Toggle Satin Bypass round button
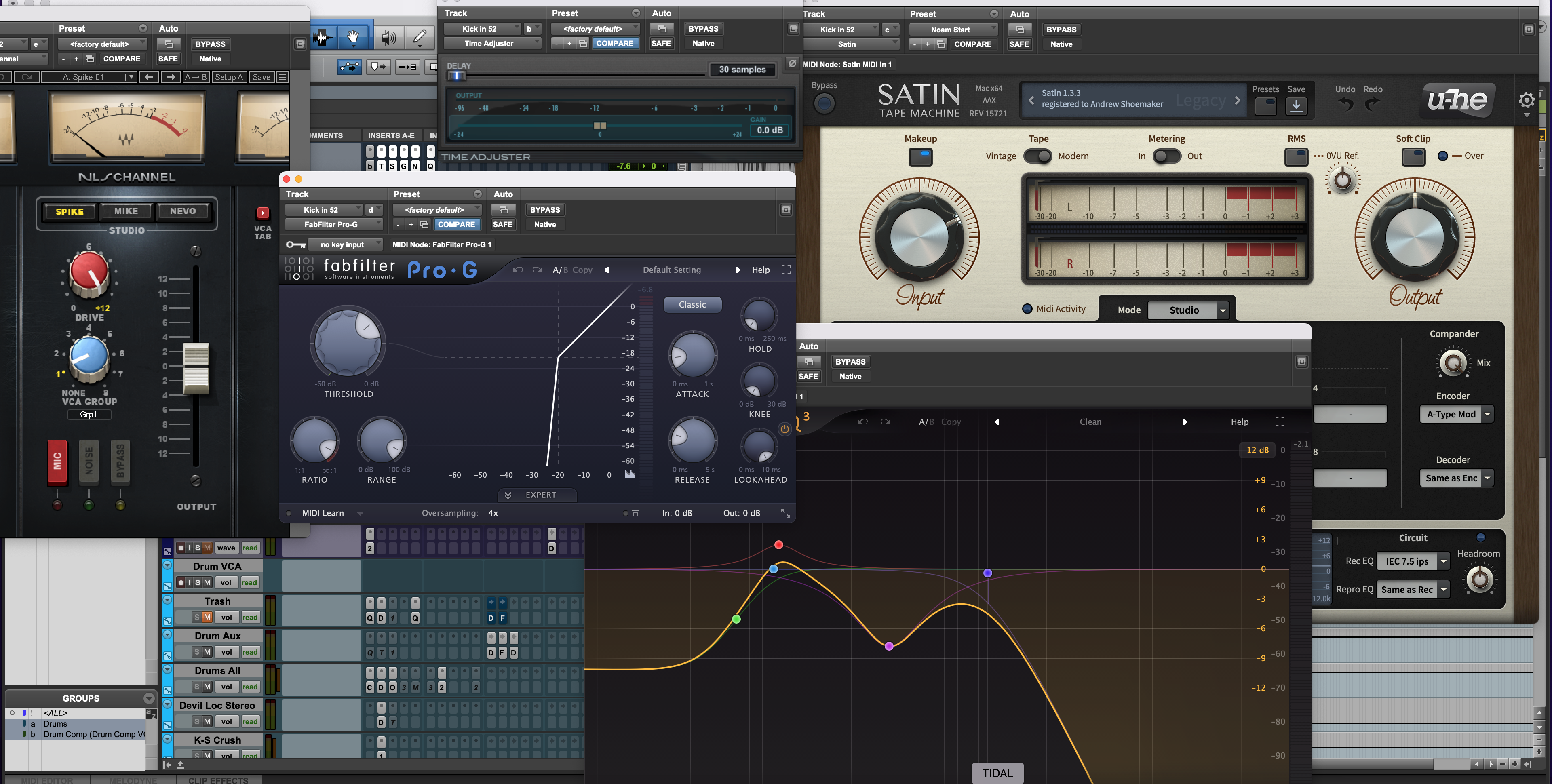Viewport: 1552px width, 784px height. 824,103
